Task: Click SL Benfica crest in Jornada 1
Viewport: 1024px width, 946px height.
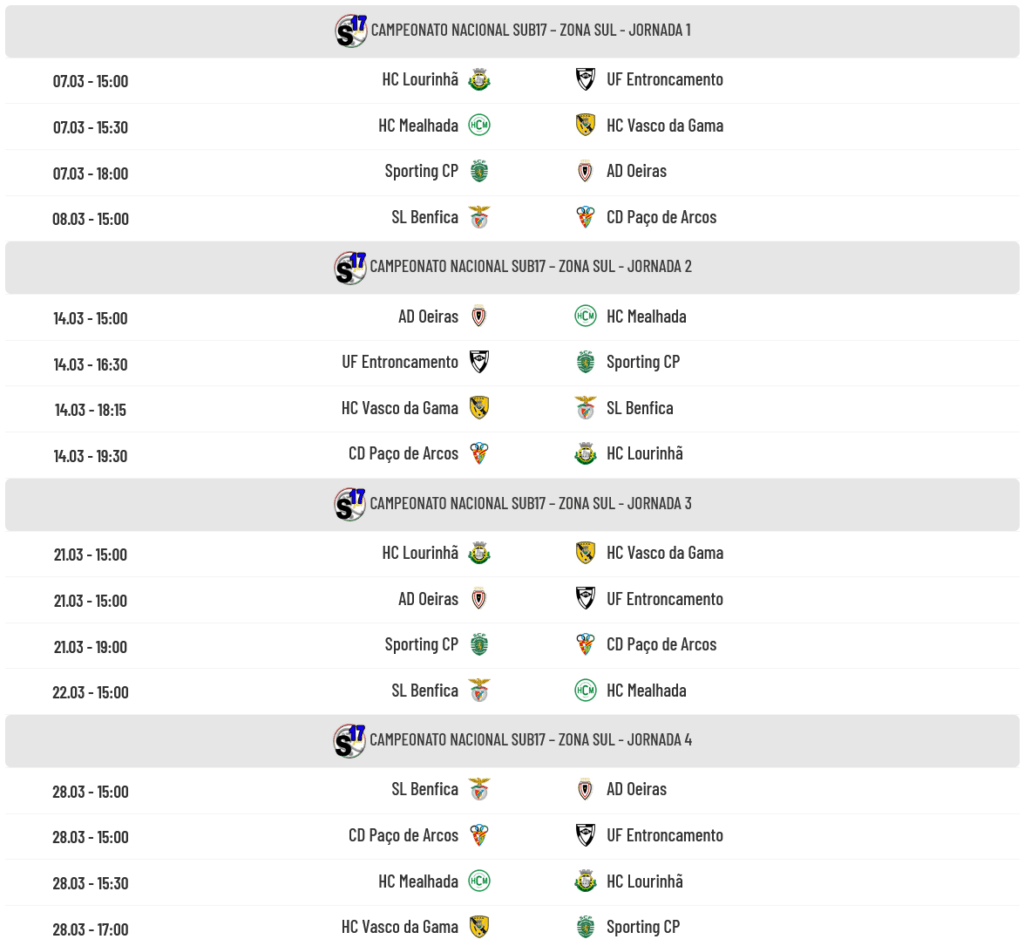Action: 479,217
